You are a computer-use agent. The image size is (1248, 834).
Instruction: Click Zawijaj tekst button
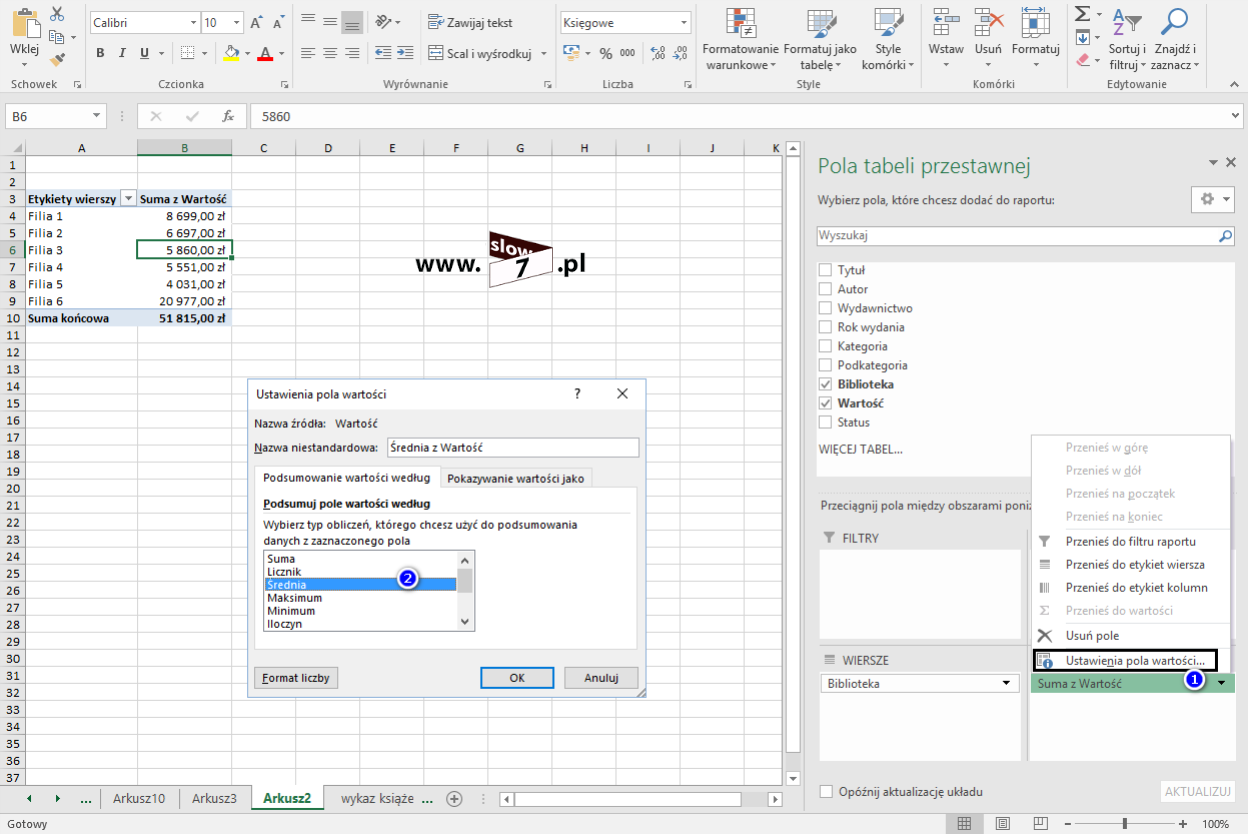tap(470, 22)
